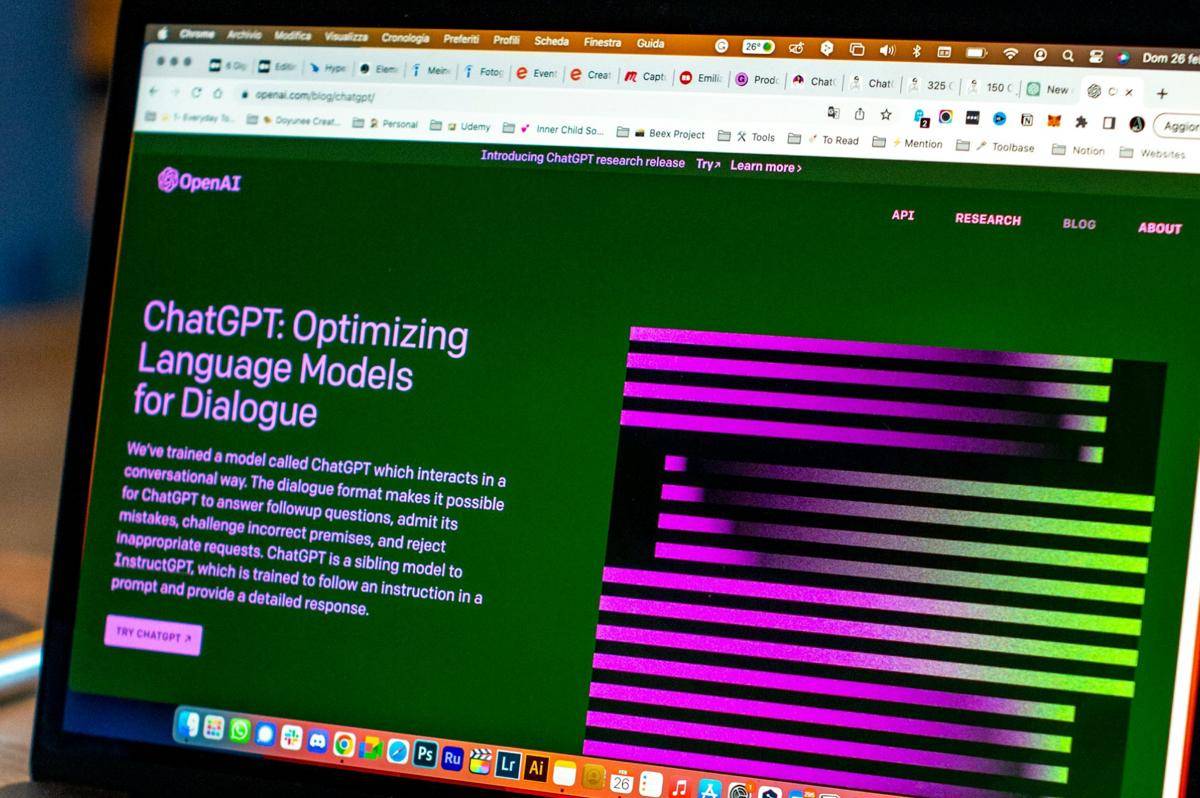1200x798 pixels.
Task: Open the Modifica menu
Action: [293, 35]
